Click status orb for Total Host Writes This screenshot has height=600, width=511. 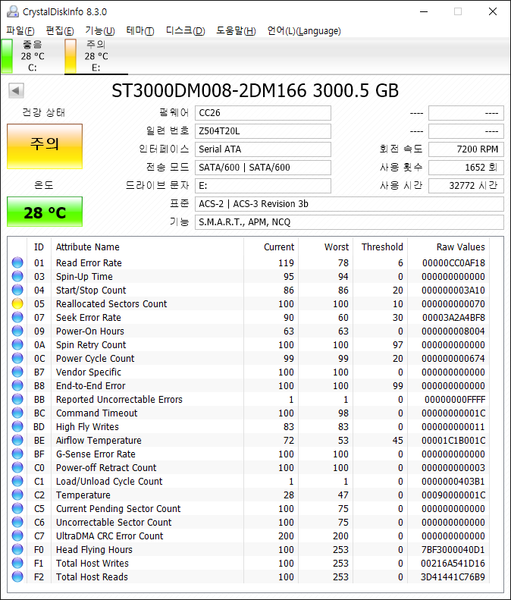pos(17,563)
